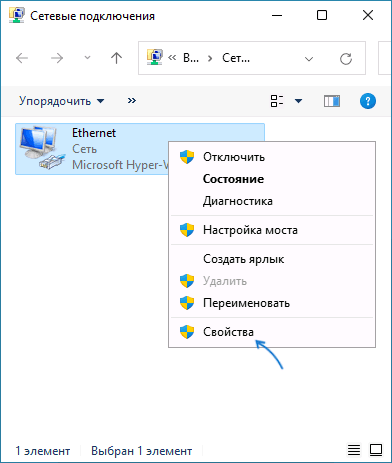Toggle the preview pane

(332, 101)
